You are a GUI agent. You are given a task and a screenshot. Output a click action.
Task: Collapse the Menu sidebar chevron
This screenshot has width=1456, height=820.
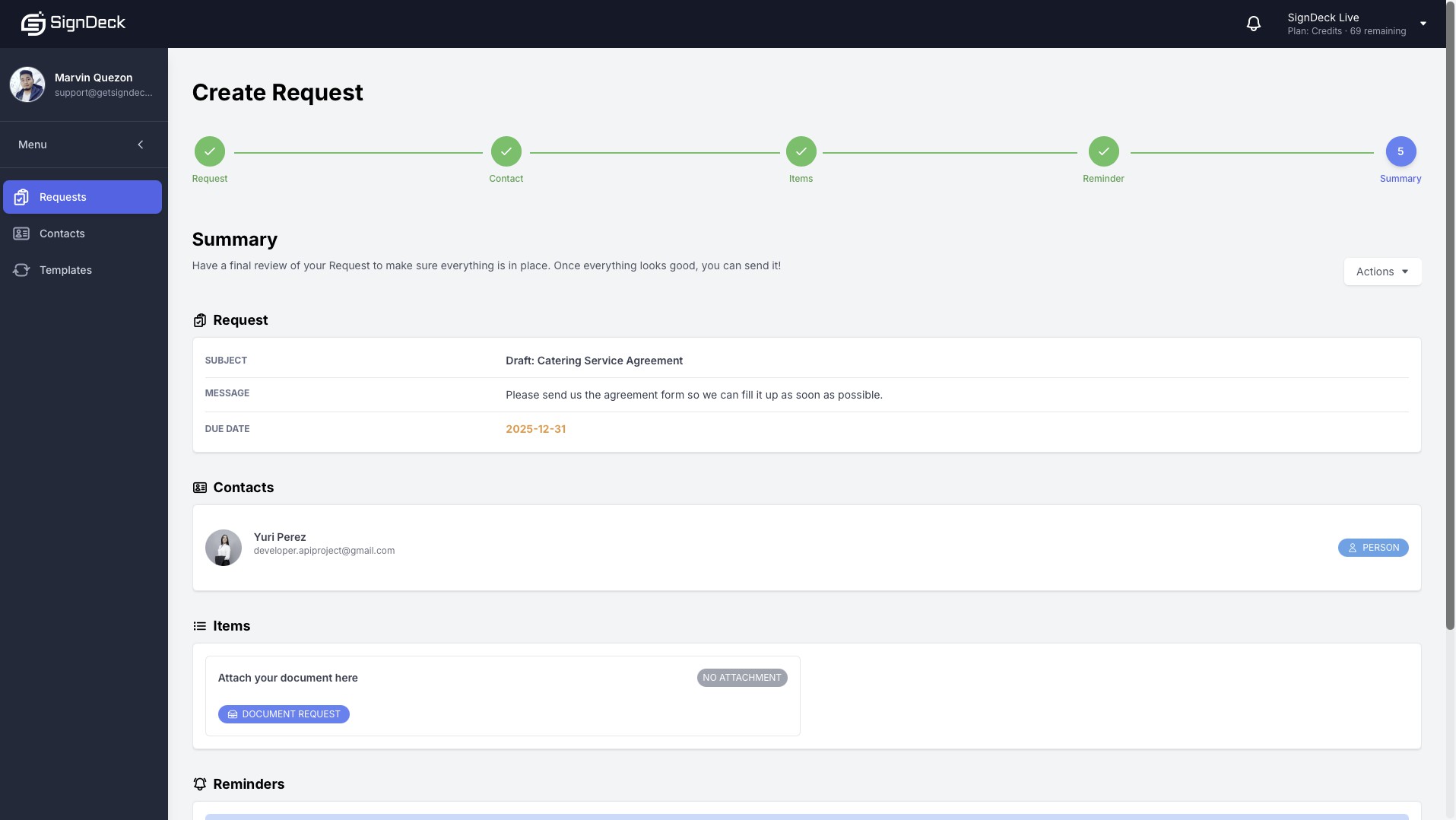click(141, 145)
